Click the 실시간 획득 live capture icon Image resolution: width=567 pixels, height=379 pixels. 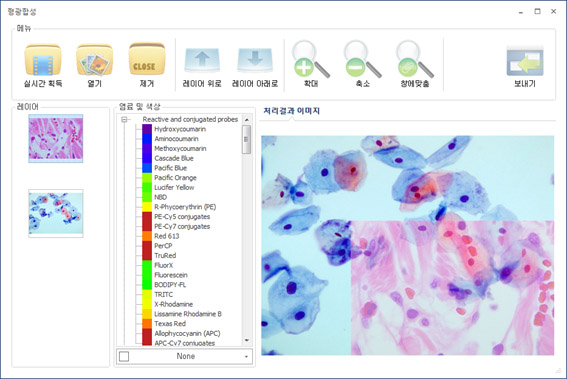click(x=43, y=60)
